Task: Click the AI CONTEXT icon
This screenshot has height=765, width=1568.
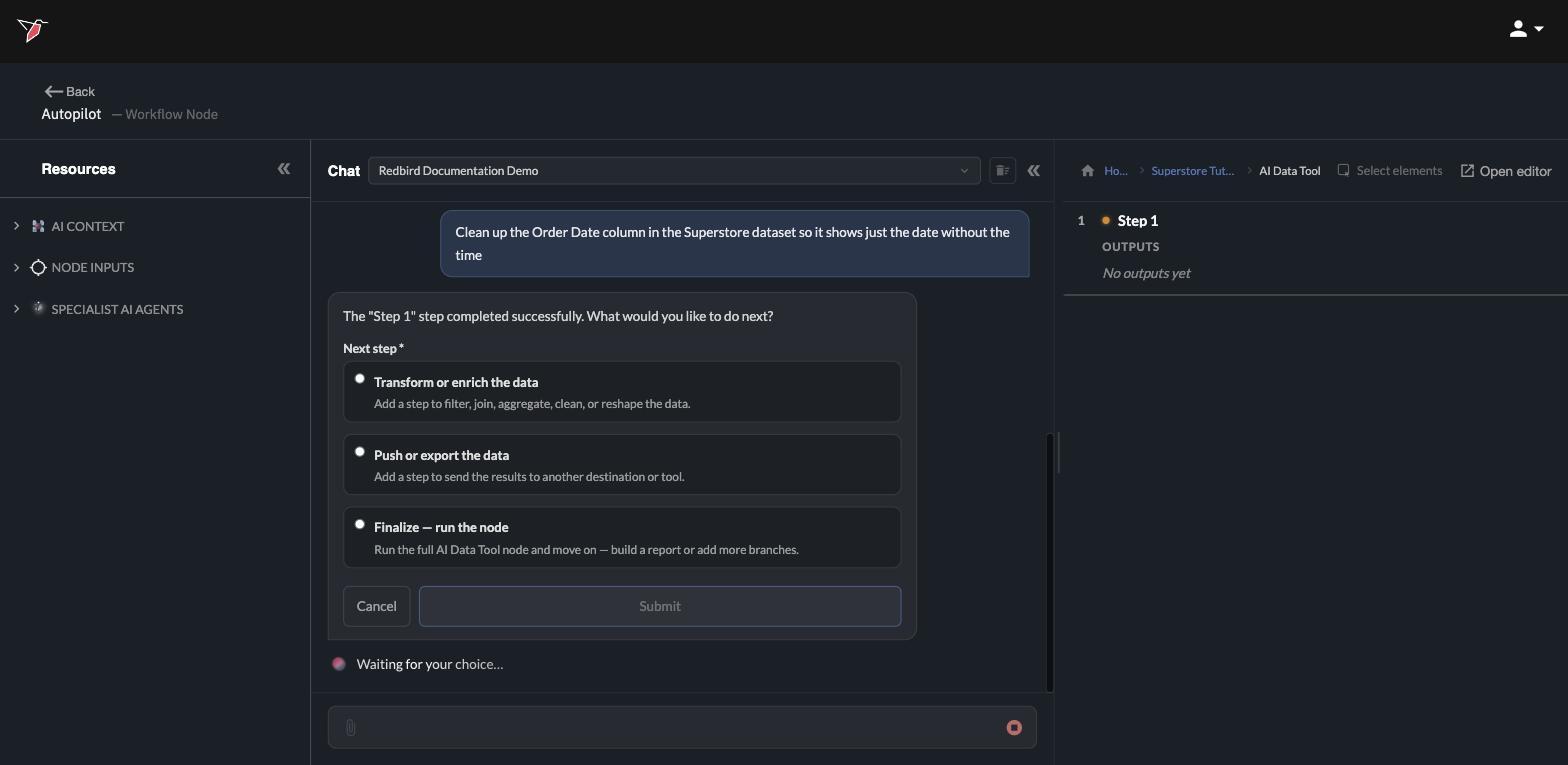Action: [38, 226]
